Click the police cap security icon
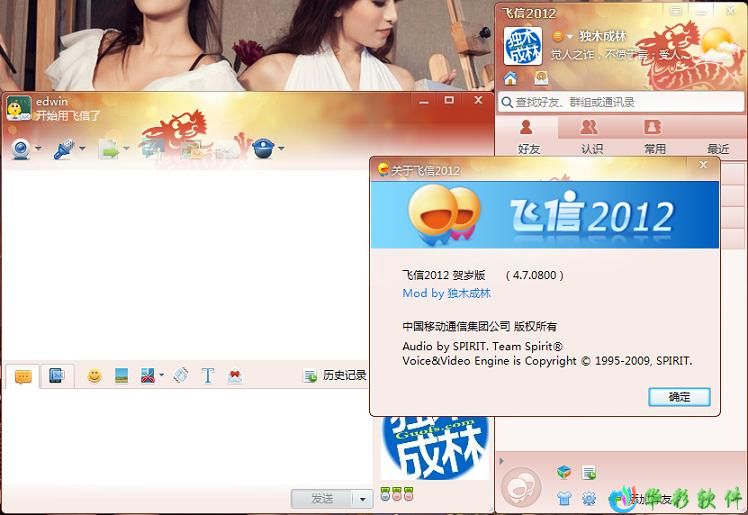Screen dimensions: 748x515 click(x=263, y=148)
